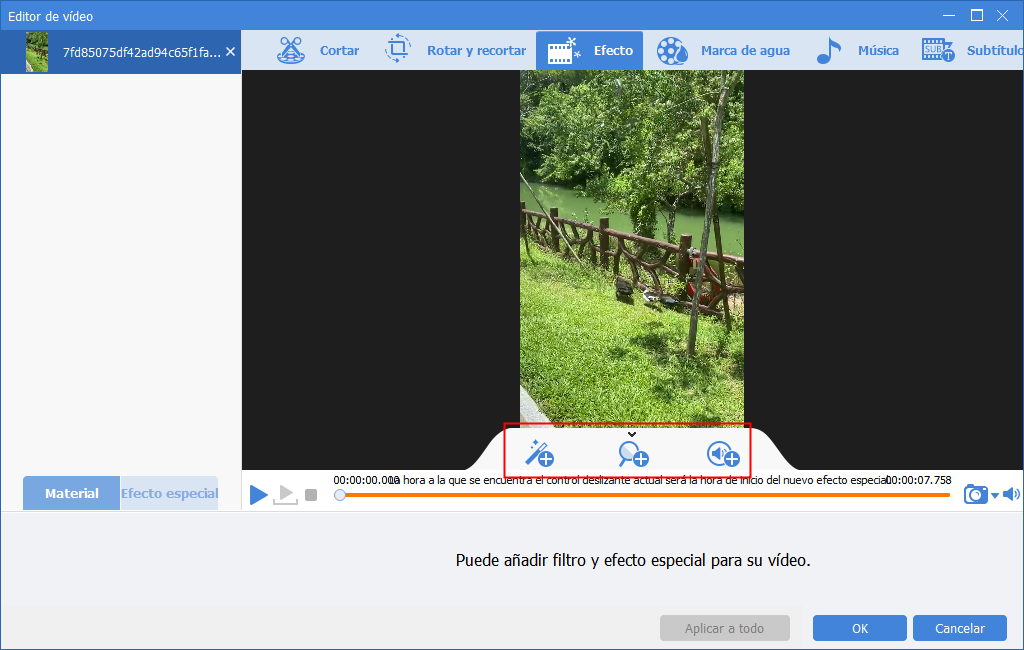The height and width of the screenshot is (650, 1024).
Task: Click the play selected segment button
Action: tap(285, 495)
